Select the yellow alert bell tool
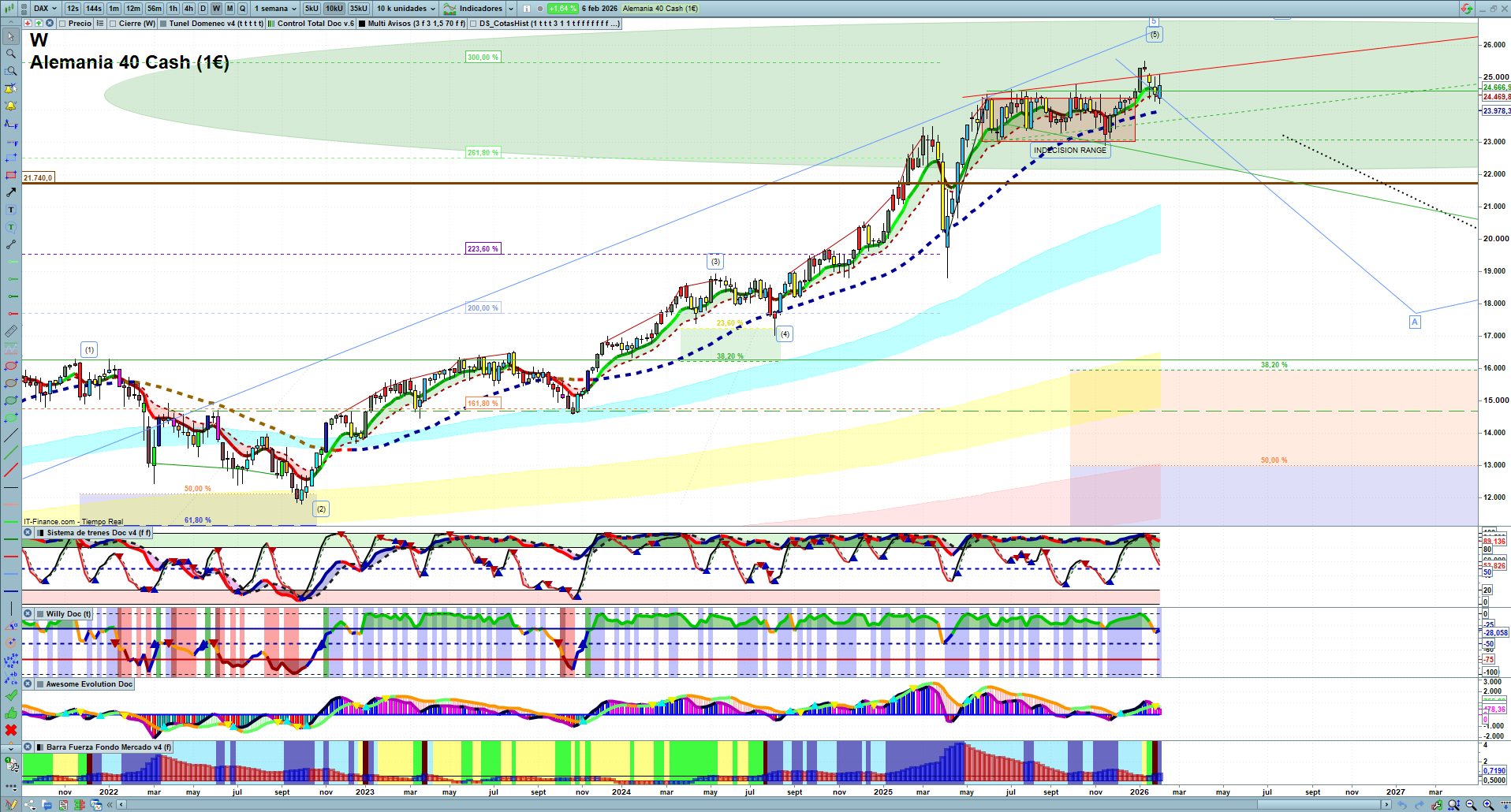Screen dimensions: 1511x812 [x=11, y=106]
